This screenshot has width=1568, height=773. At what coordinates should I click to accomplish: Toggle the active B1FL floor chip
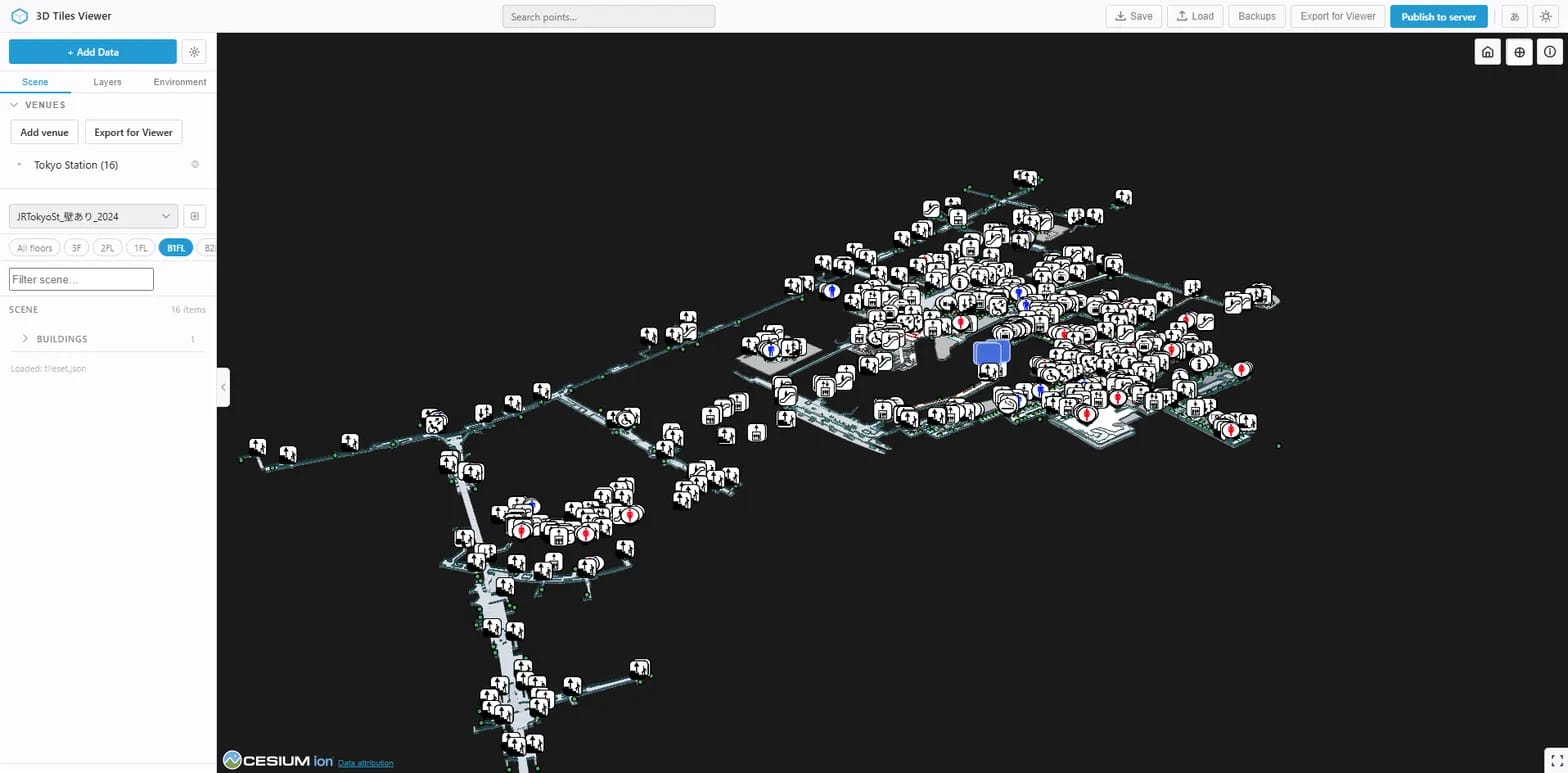(176, 248)
